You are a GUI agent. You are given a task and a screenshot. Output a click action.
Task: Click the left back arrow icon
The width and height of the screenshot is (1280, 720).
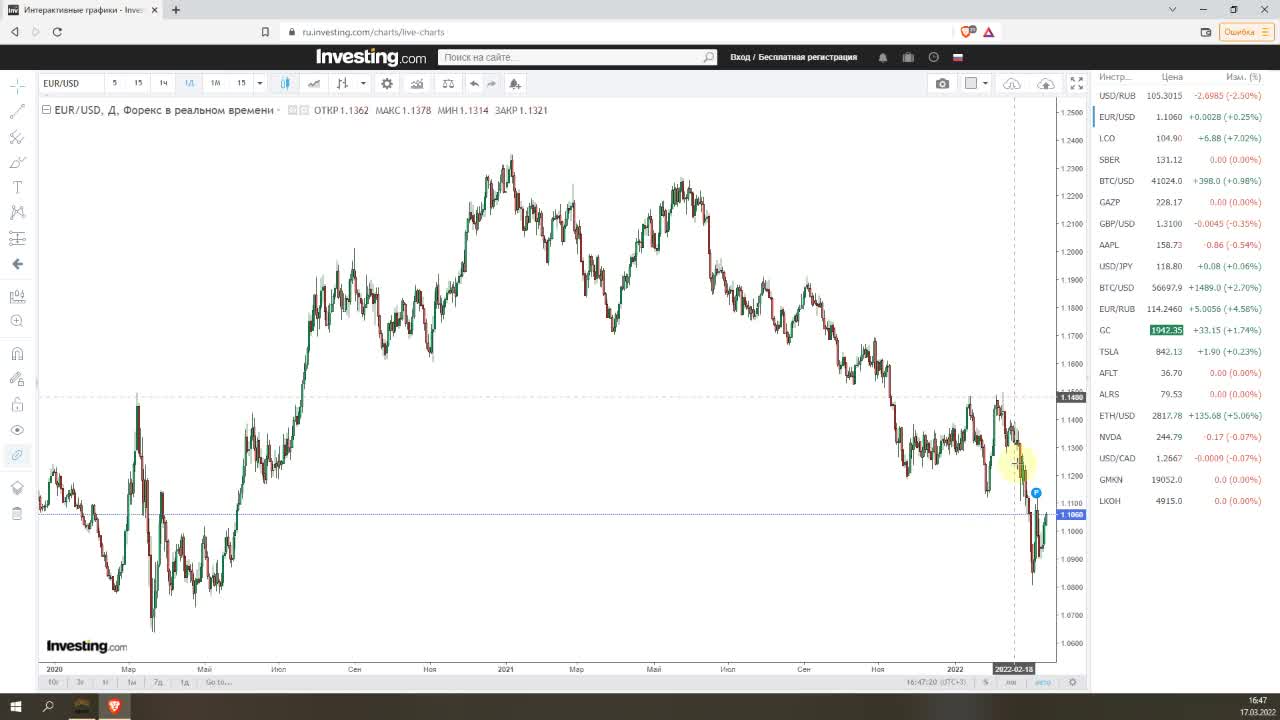[x=17, y=264]
